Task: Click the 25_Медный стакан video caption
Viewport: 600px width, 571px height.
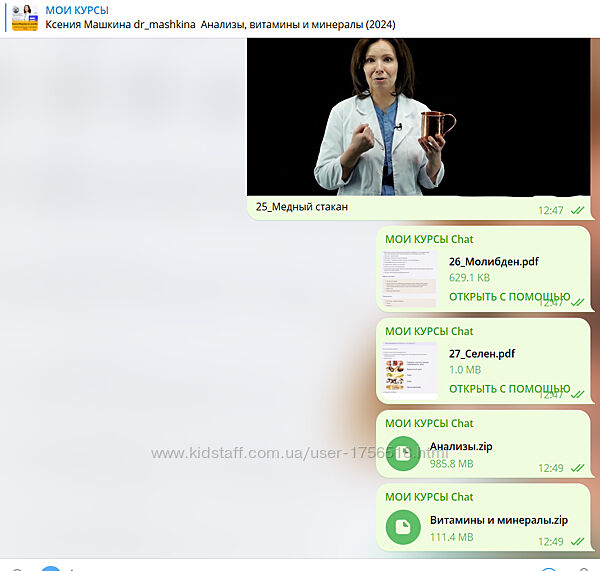Action: coord(302,207)
